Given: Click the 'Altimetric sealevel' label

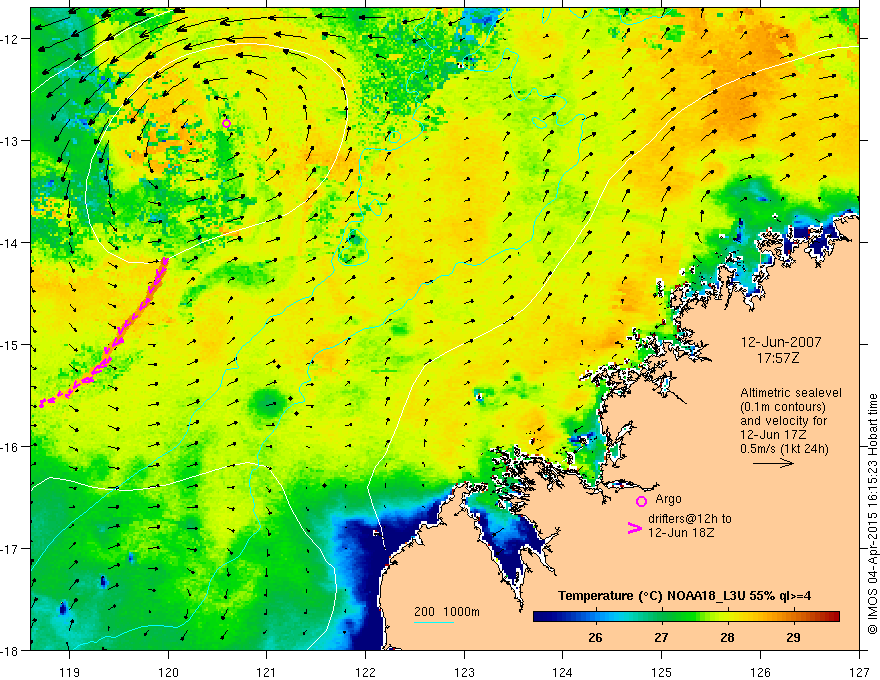Looking at the screenshot, I should (791, 393).
